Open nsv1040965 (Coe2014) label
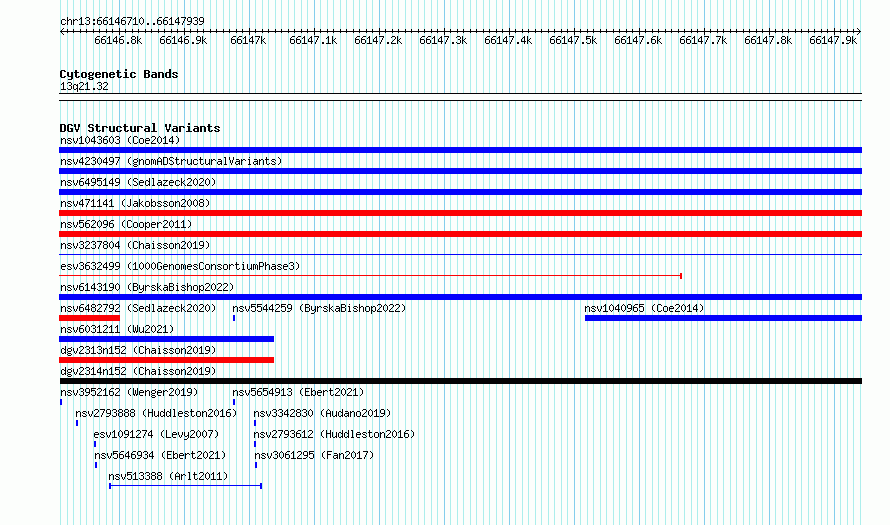890x525 pixels. [644, 308]
